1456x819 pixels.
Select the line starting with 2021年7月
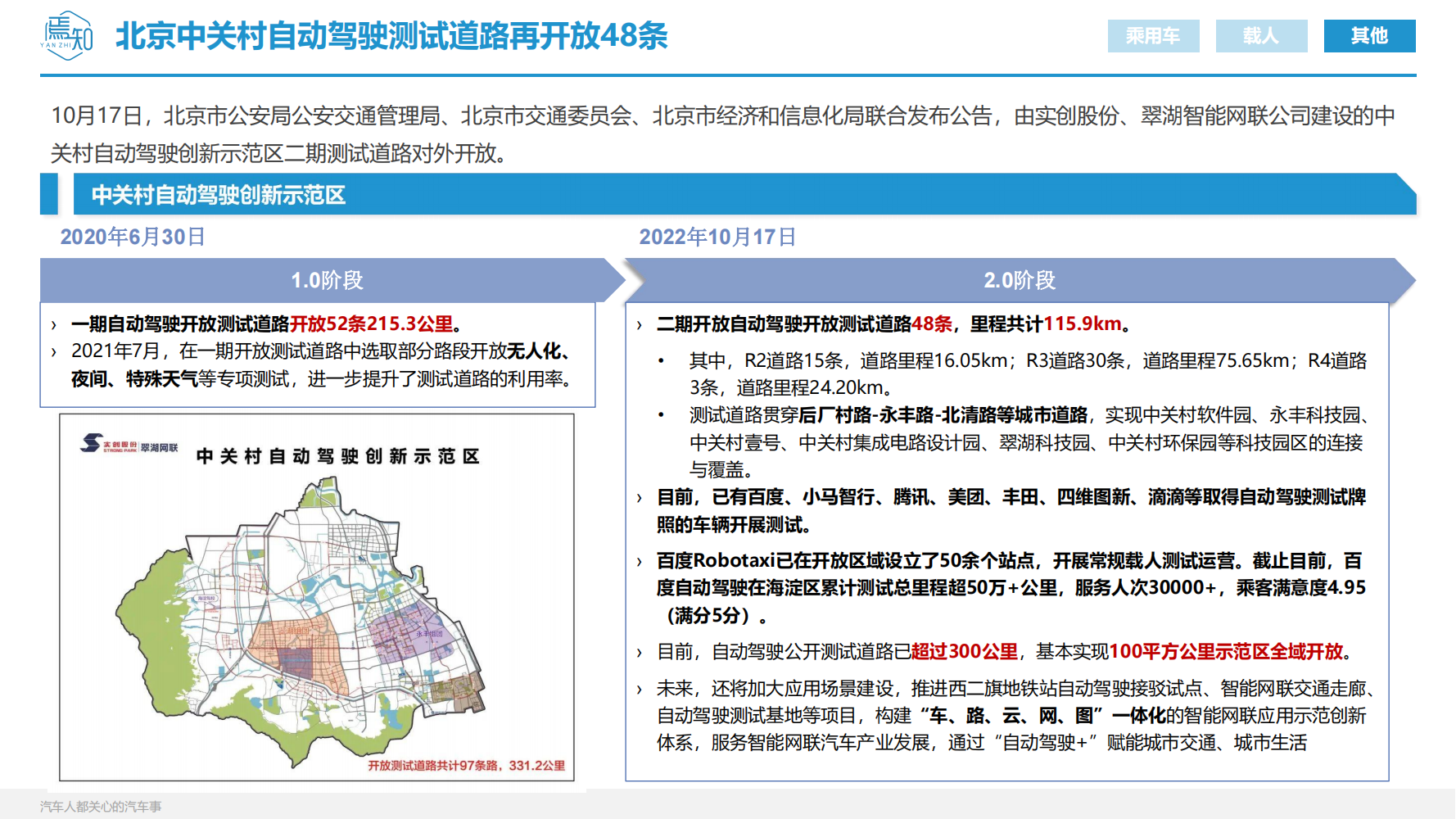click(323, 364)
